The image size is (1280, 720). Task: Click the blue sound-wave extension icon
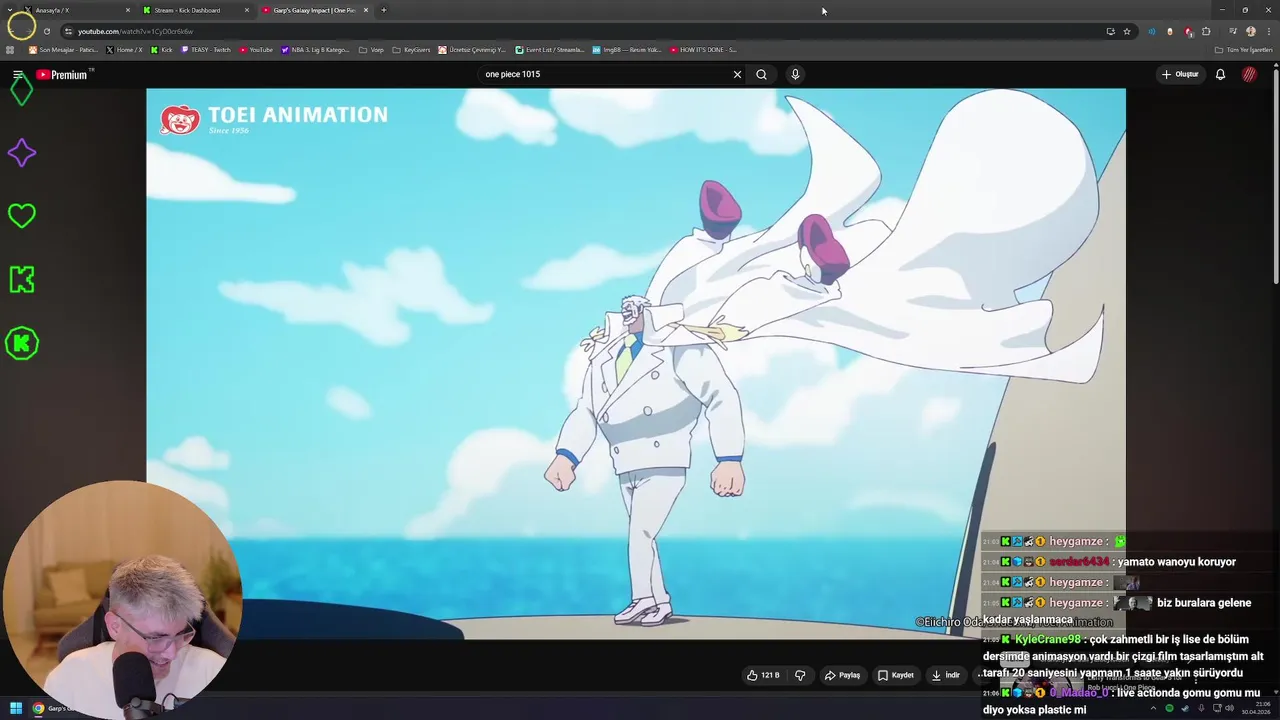click(x=1152, y=31)
